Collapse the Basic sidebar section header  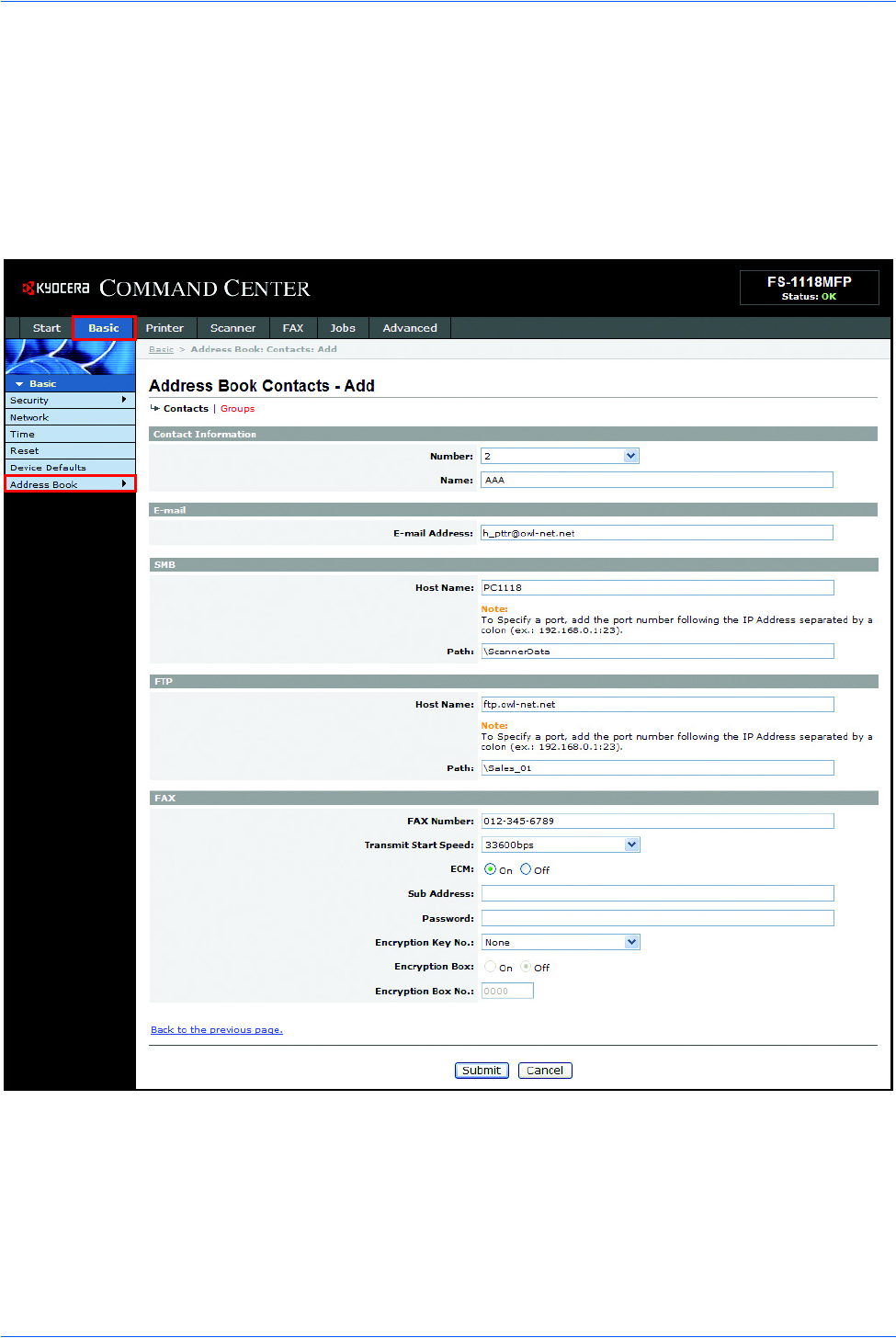(x=70, y=383)
